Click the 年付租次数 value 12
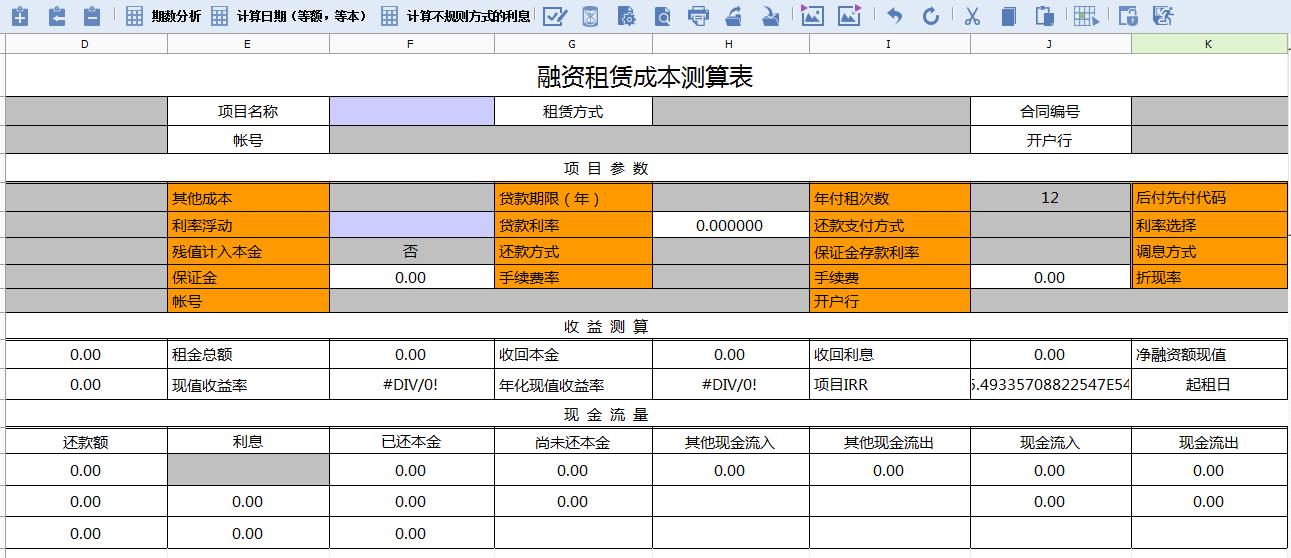This screenshot has height=558, width=1291. [1050, 198]
